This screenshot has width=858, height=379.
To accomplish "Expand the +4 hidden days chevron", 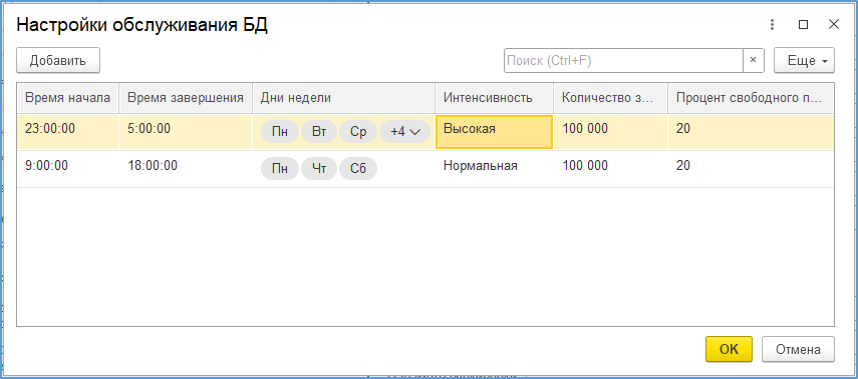I will (405, 132).
